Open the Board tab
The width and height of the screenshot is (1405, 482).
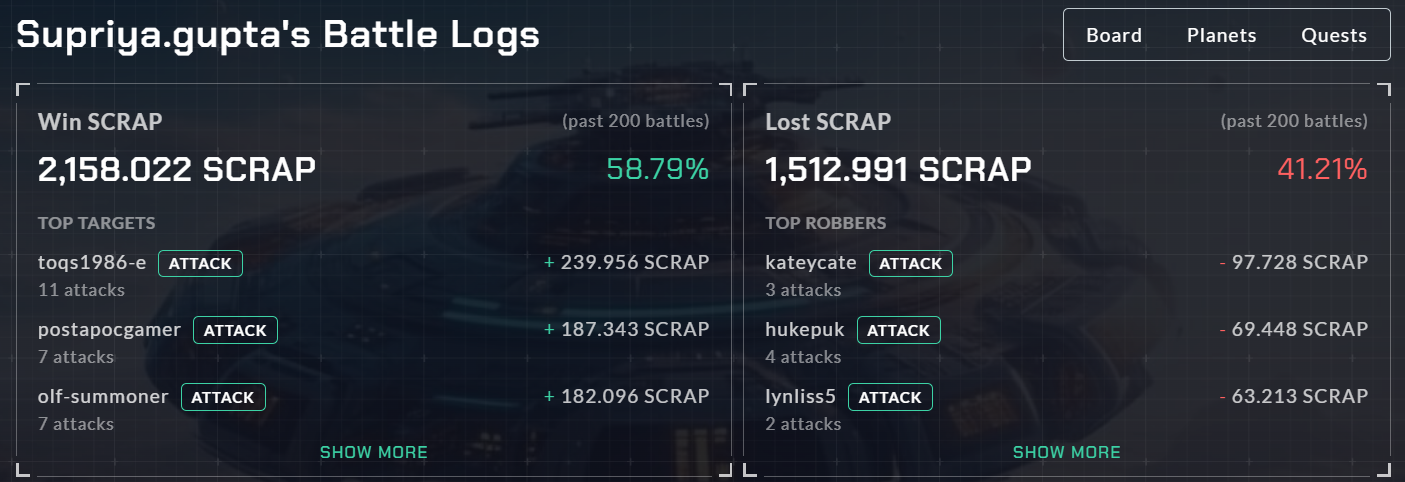point(1114,35)
